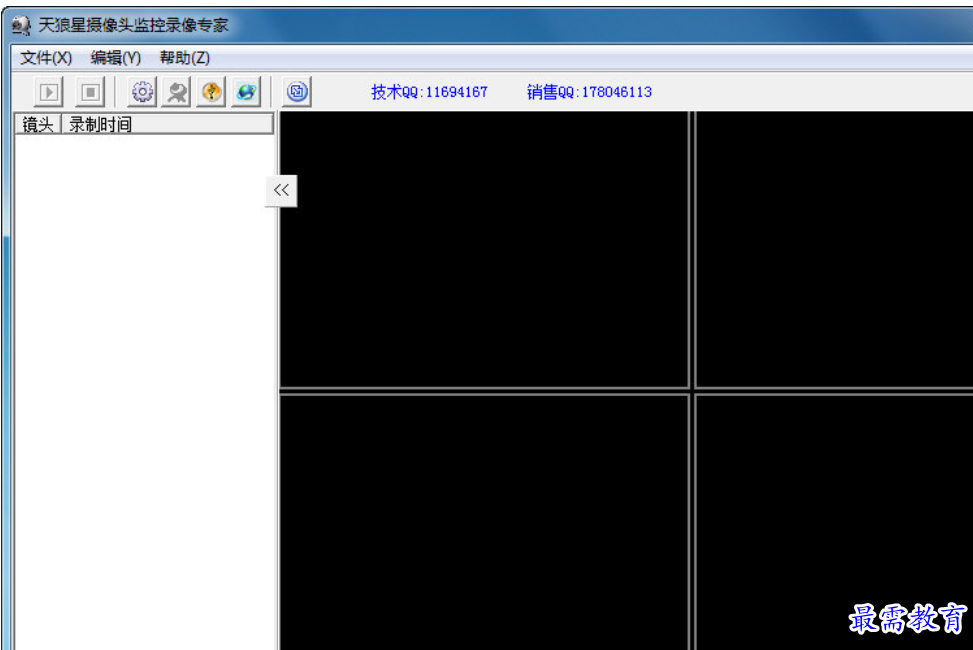Collapse the side panel with the << button
The height and width of the screenshot is (650, 973).
(281, 191)
